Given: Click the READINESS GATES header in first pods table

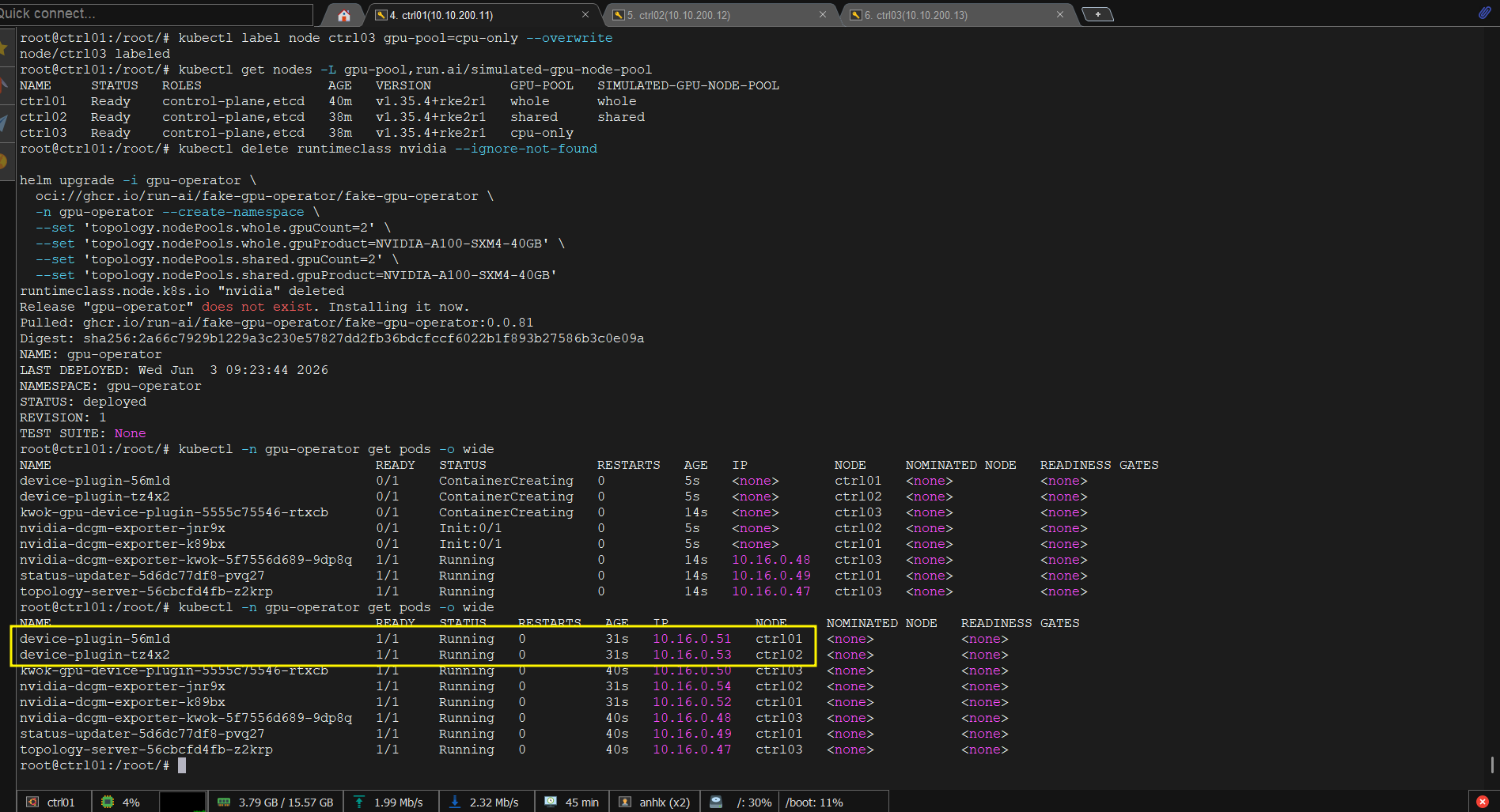Looking at the screenshot, I should coord(1099,465).
